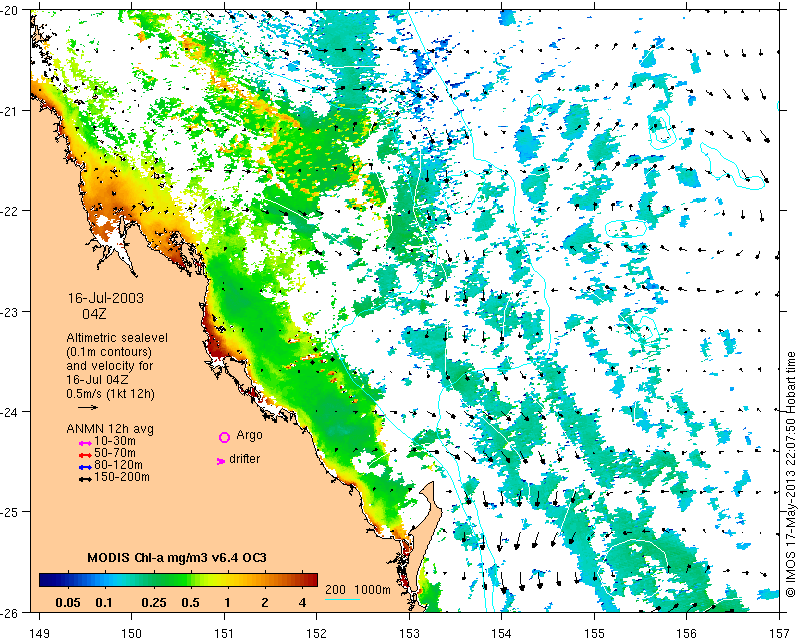Image resolution: width=800 pixels, height=640 pixels.
Task: Click the Argo legend label
Action: pos(249,435)
